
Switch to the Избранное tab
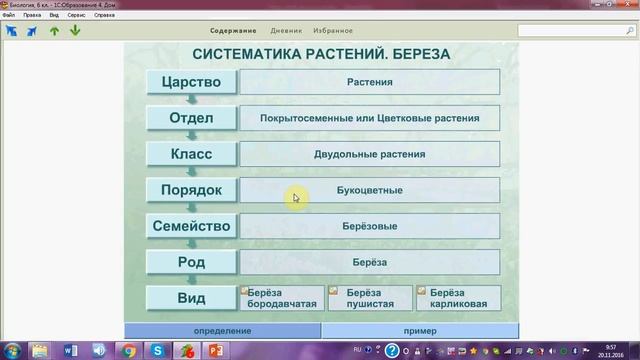point(333,31)
